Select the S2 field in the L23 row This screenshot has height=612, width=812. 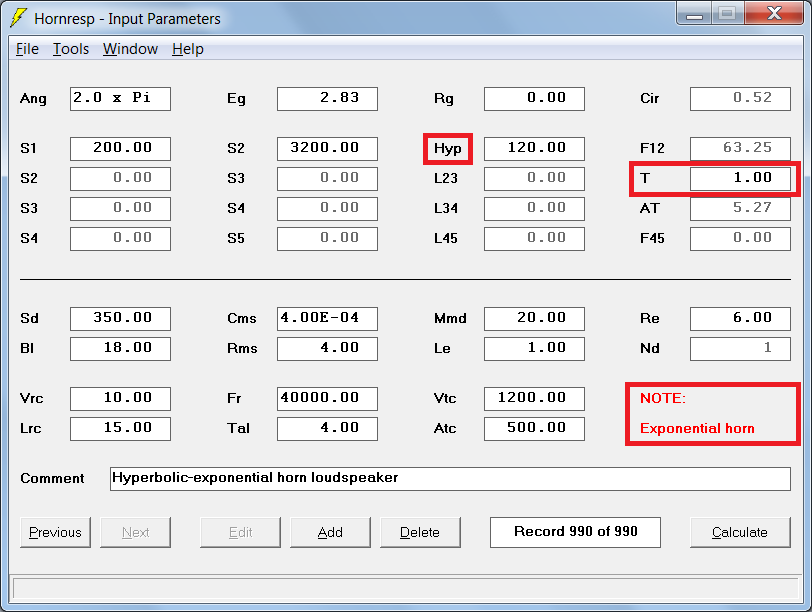[120, 179]
